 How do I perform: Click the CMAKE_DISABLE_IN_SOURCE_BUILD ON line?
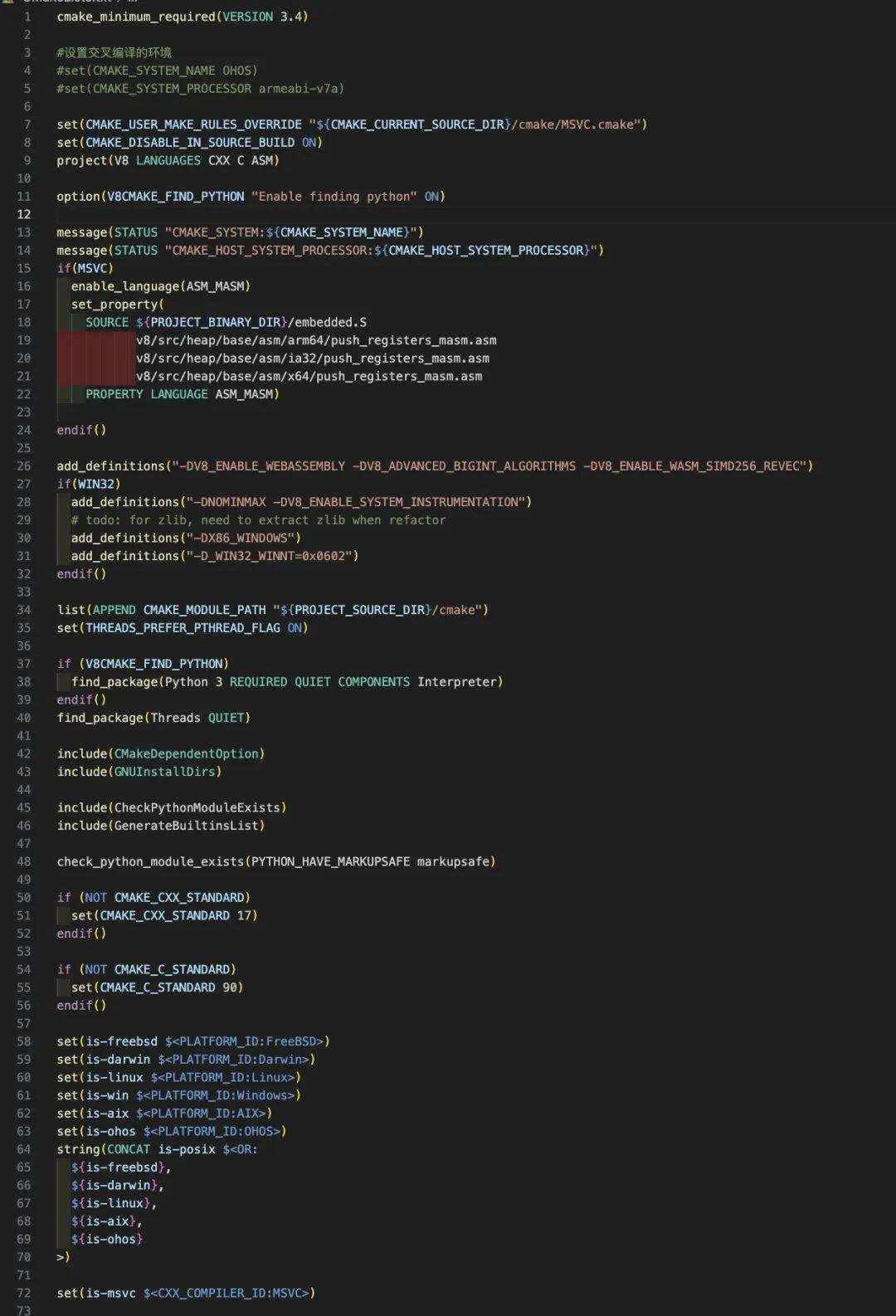coord(189,142)
